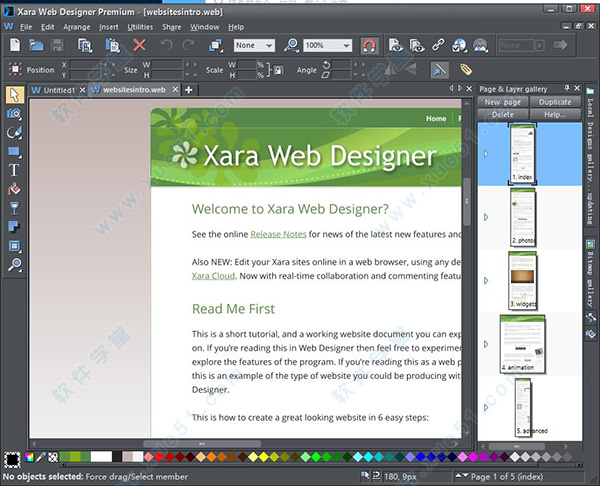Open the Link chain icon
This screenshot has height=486, width=600.
[438, 45]
